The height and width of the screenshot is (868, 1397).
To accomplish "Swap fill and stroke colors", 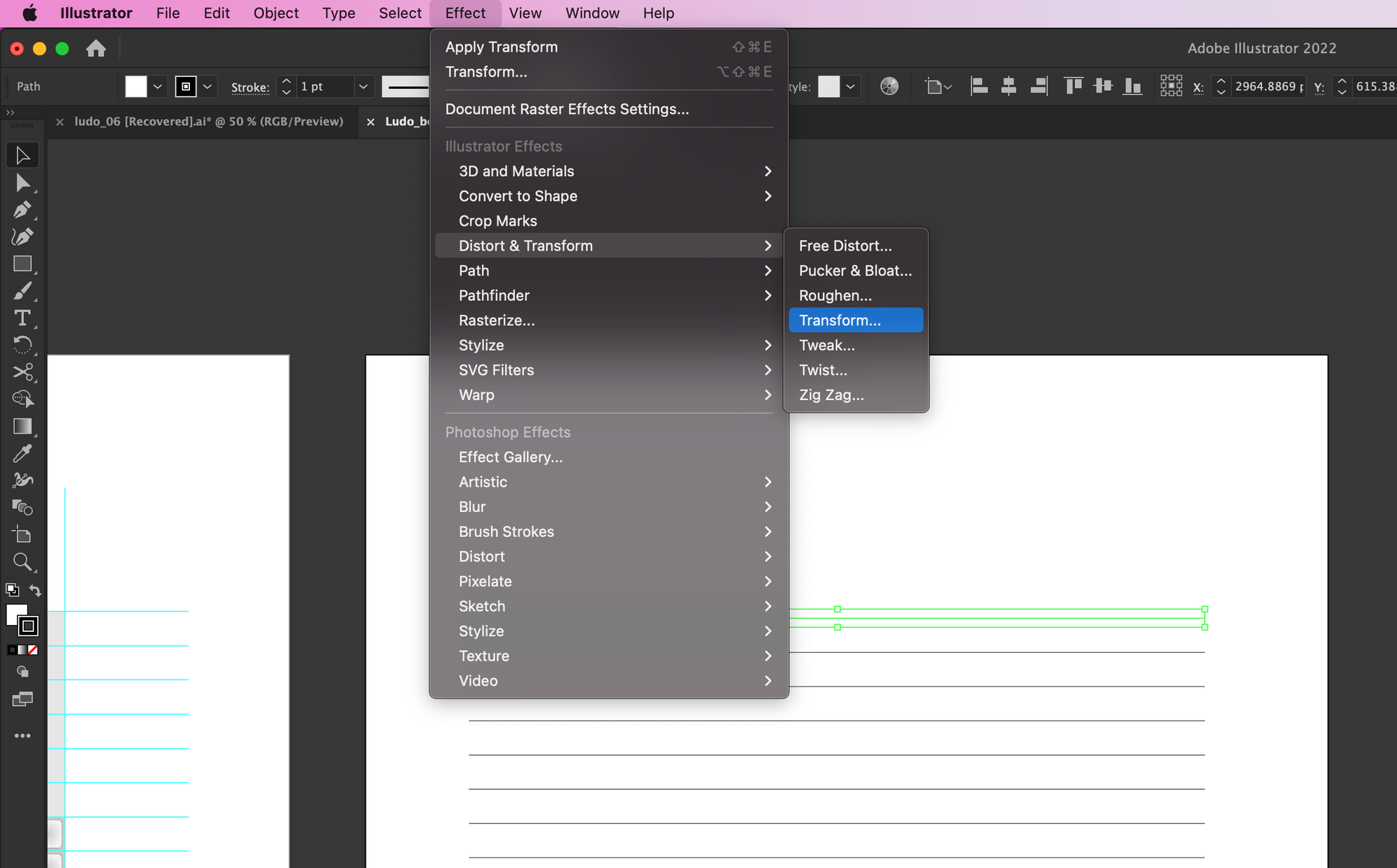I will (x=35, y=590).
